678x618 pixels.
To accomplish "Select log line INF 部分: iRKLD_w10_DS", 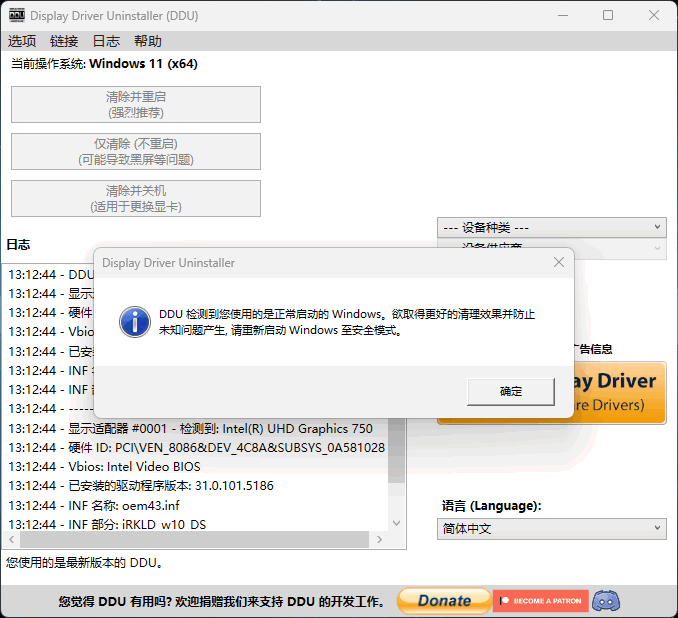I will 107,525.
